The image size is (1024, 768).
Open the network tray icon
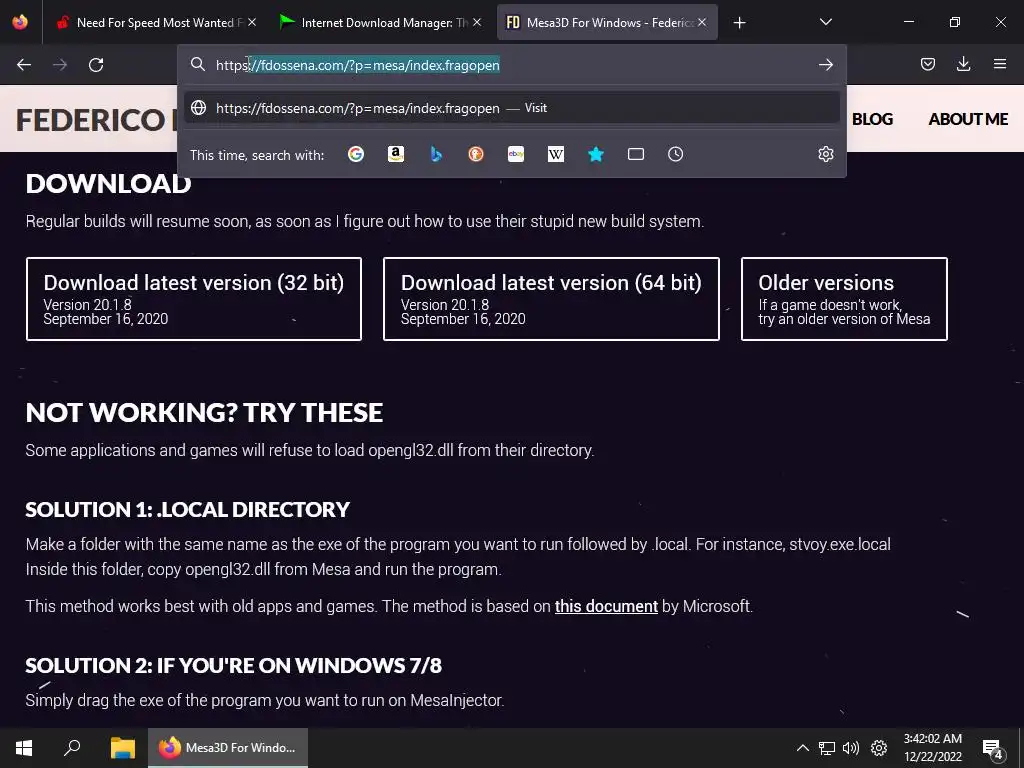[827, 748]
